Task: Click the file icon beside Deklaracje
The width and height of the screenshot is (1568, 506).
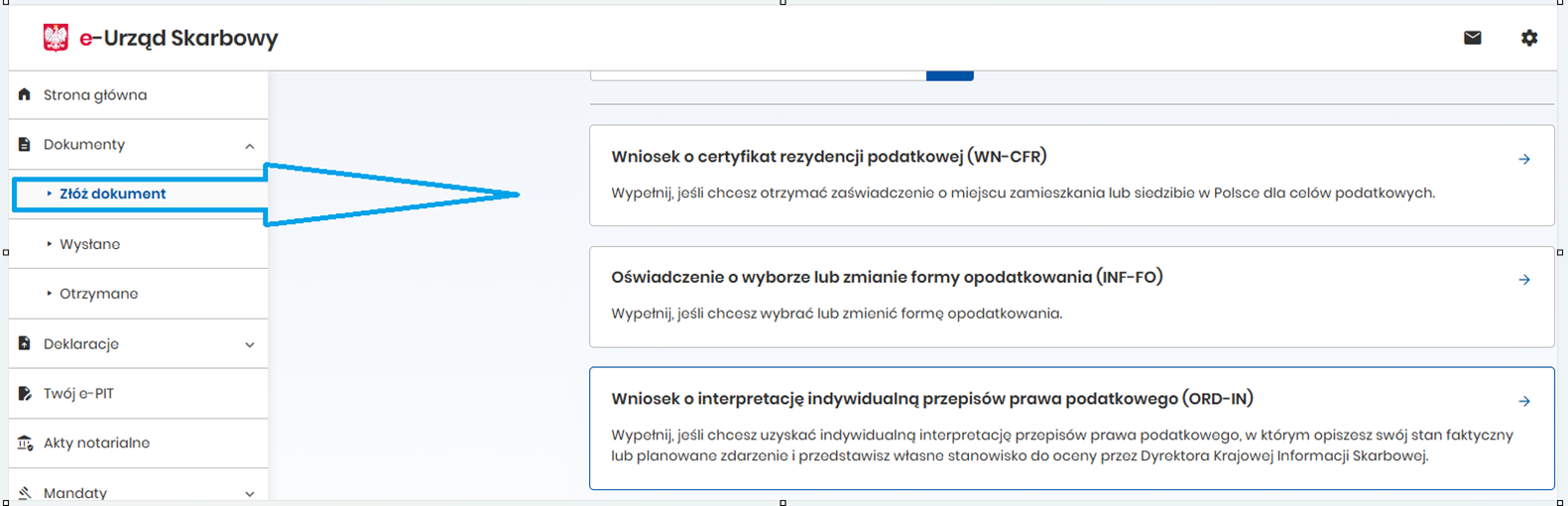Action: click(x=25, y=343)
